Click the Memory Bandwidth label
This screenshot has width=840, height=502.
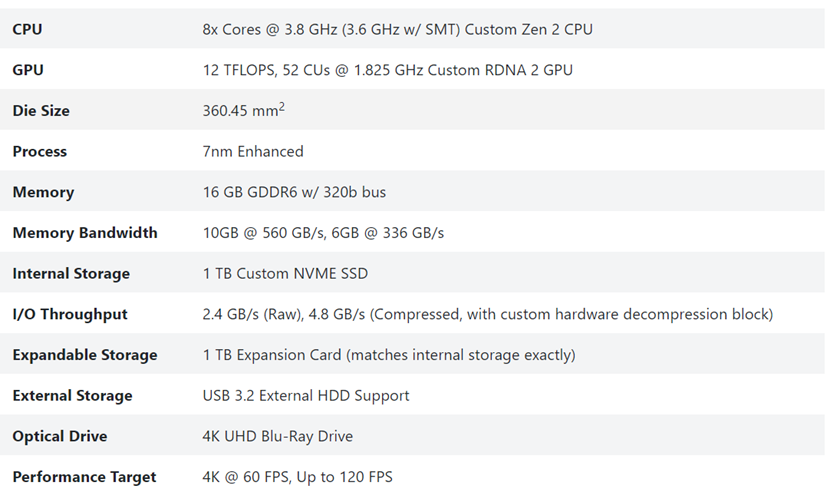[85, 233]
